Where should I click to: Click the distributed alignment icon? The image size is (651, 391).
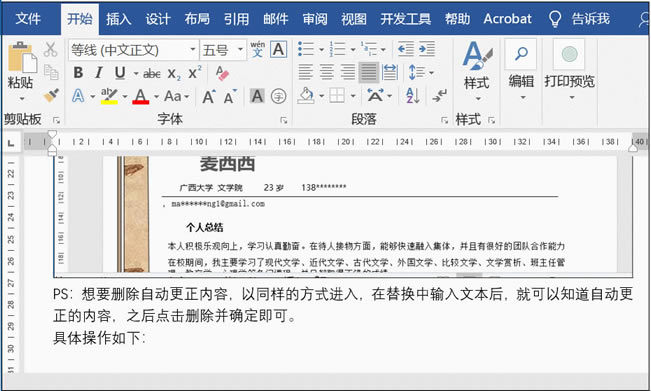click(x=389, y=73)
